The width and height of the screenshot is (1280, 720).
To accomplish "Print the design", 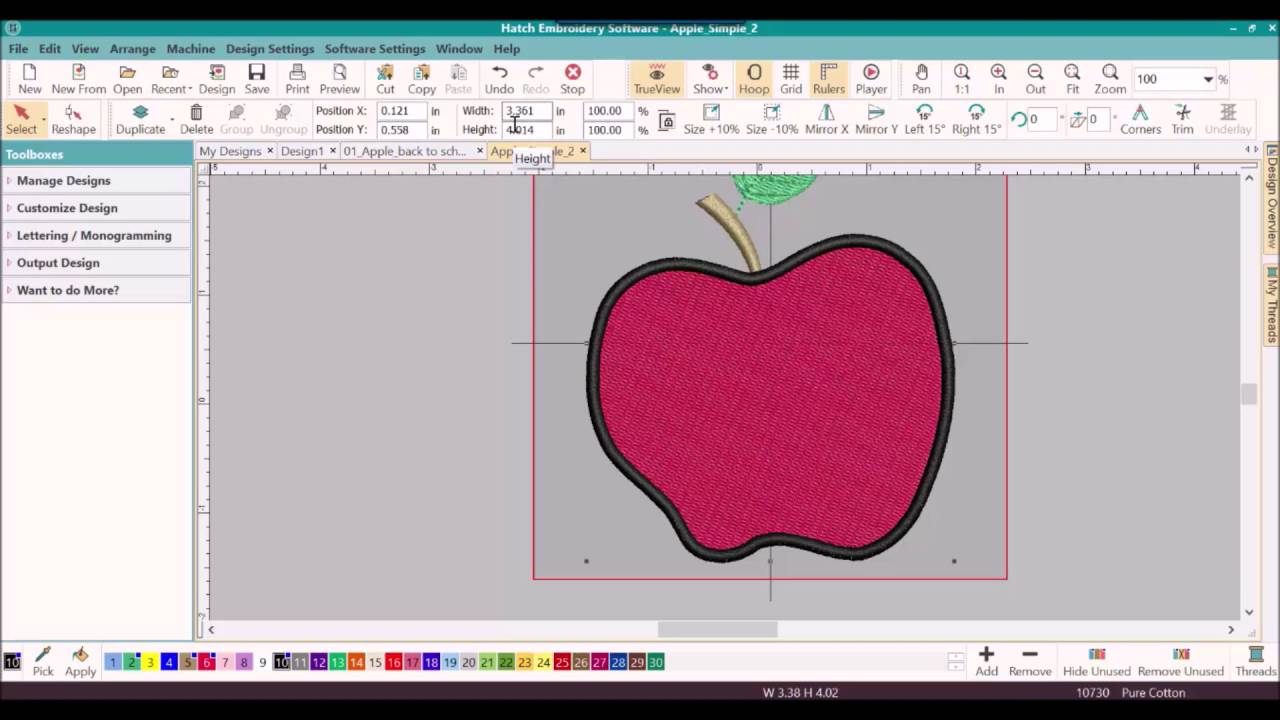I will 297,79.
